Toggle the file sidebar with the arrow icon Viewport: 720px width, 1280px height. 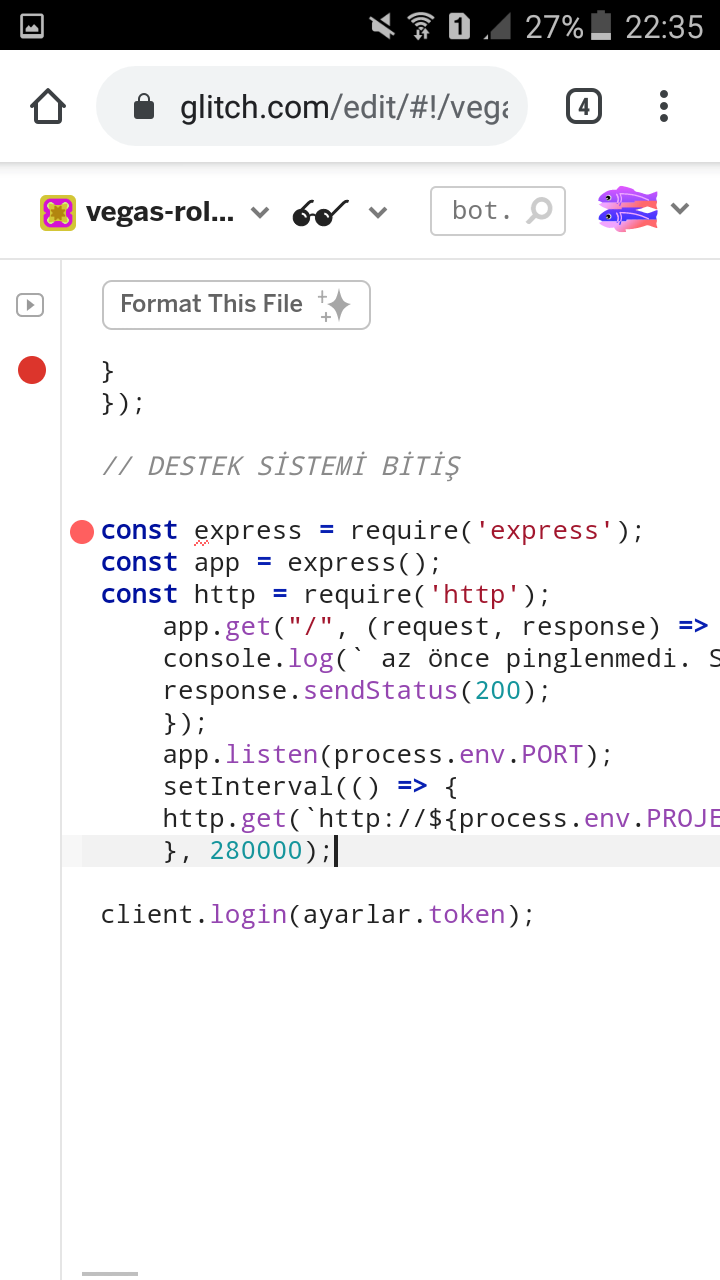(30, 305)
